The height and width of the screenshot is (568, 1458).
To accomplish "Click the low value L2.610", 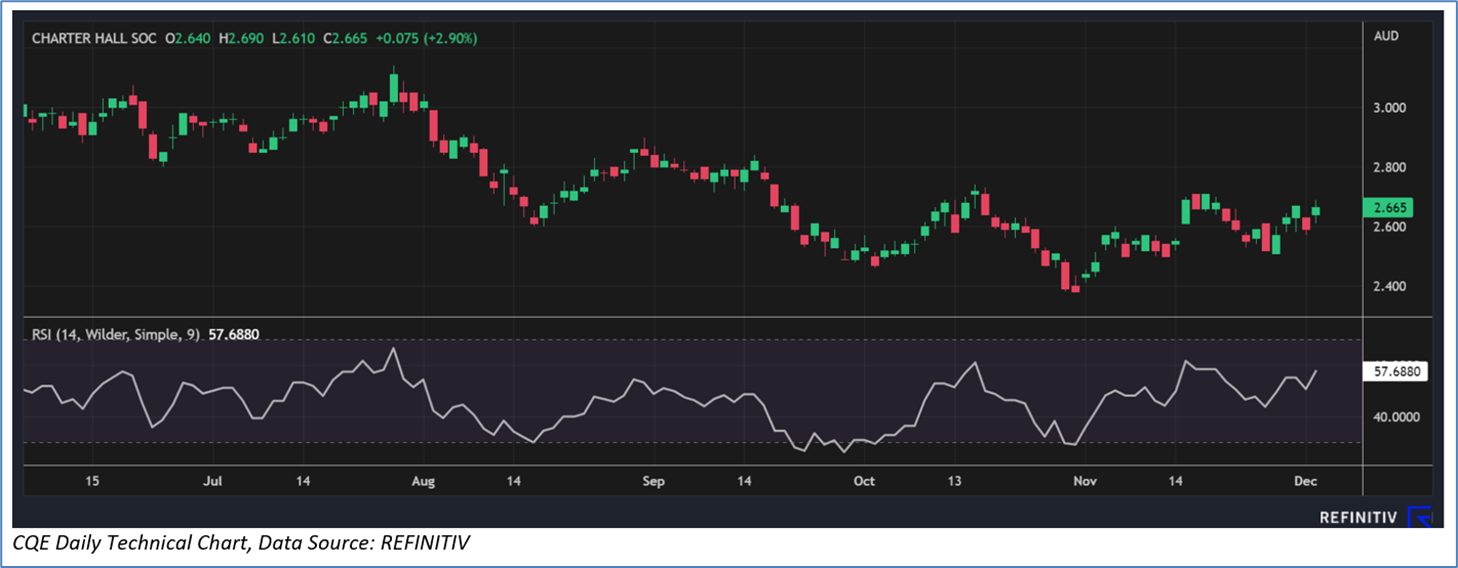I will (294, 38).
